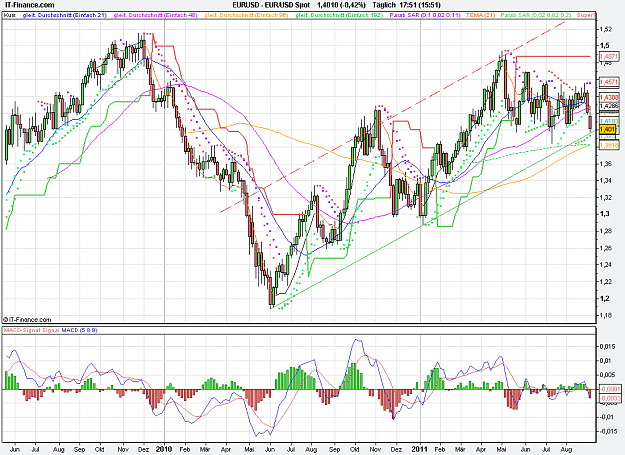Click the bold 1,5 price axis label
Screen dimensions: 625x455
pyautogui.click(x=604, y=45)
